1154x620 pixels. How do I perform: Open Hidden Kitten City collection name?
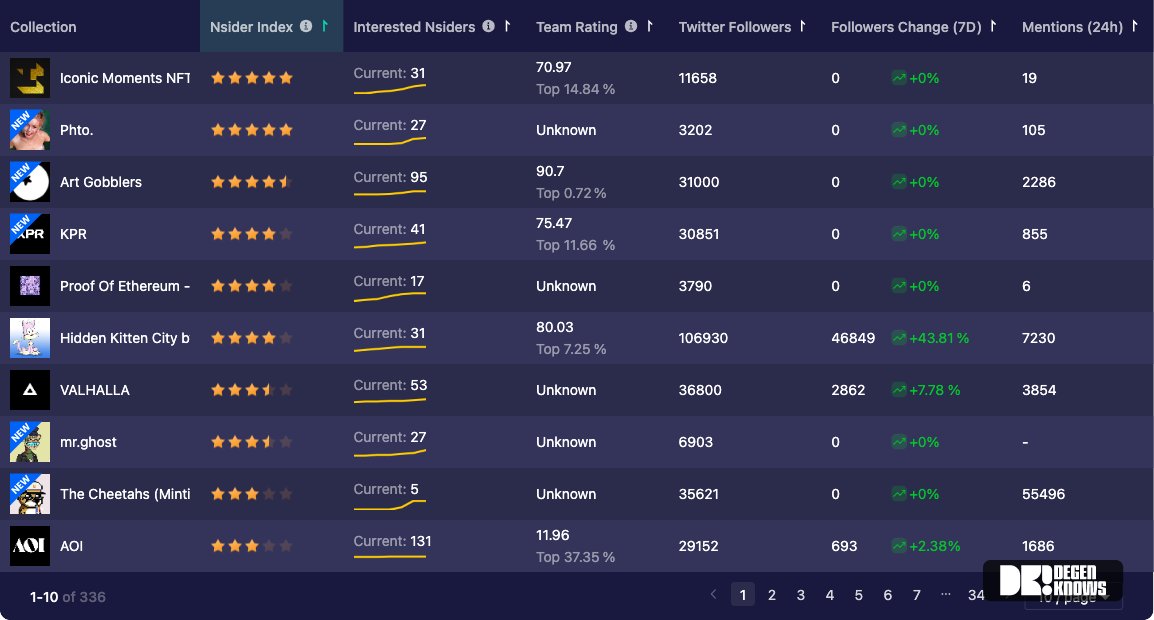124,338
